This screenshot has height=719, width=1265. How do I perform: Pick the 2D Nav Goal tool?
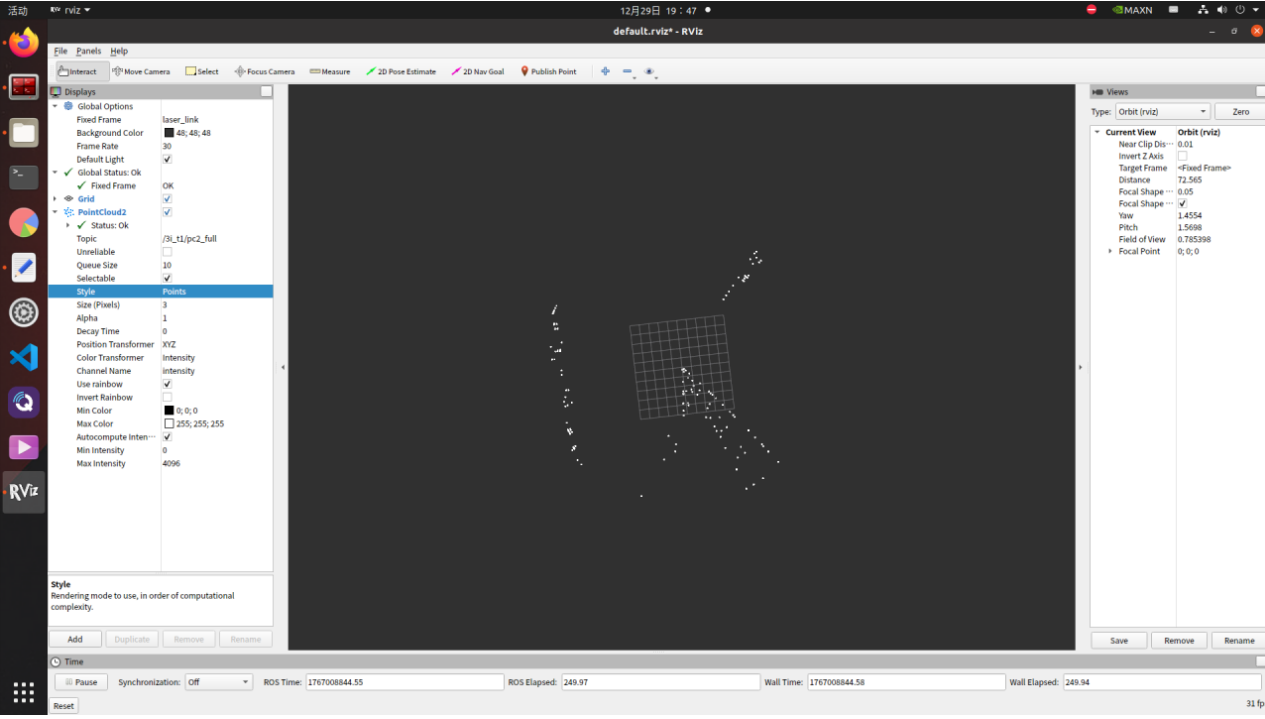click(x=478, y=72)
